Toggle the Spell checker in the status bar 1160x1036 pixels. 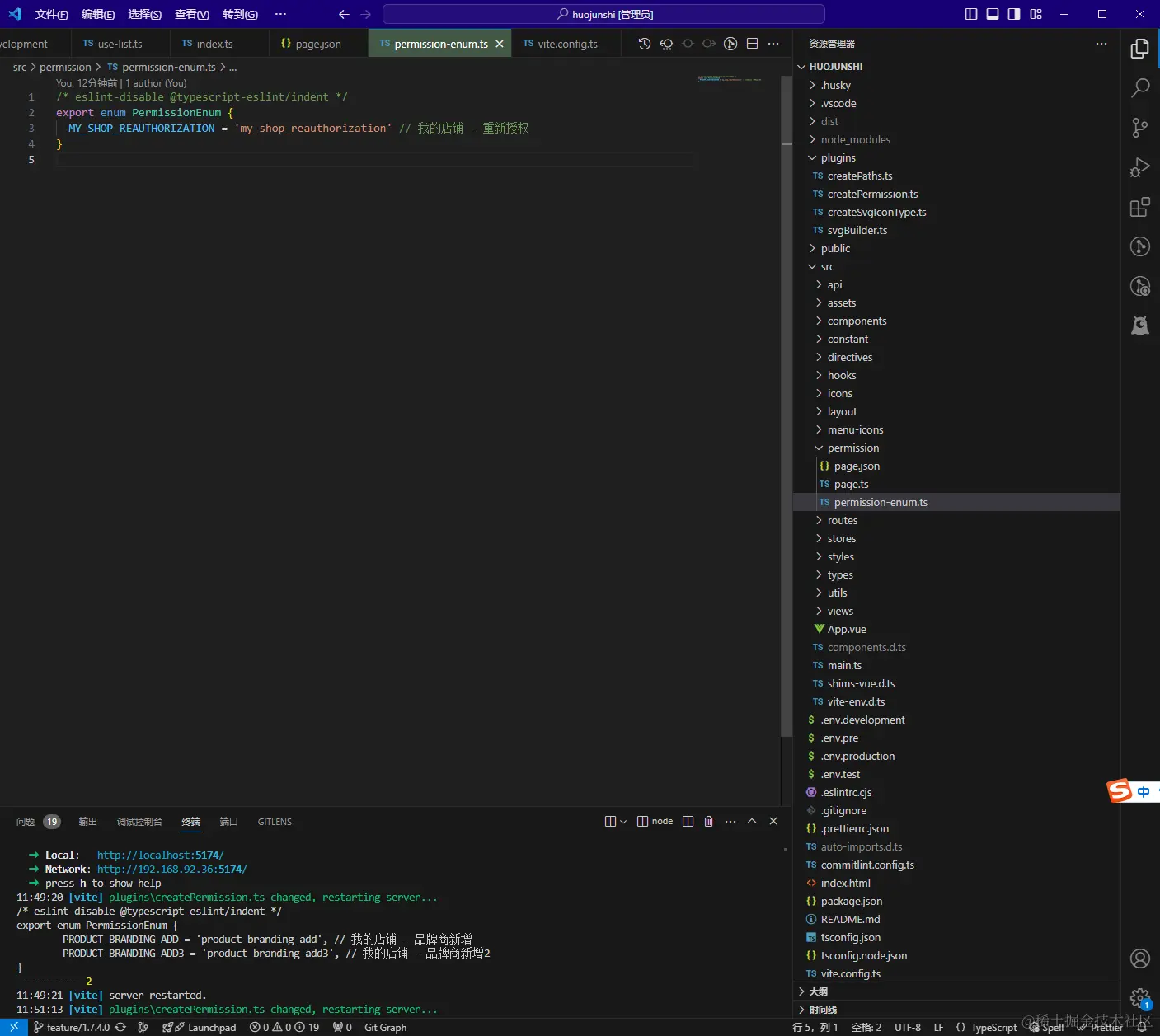[x=1046, y=1027]
